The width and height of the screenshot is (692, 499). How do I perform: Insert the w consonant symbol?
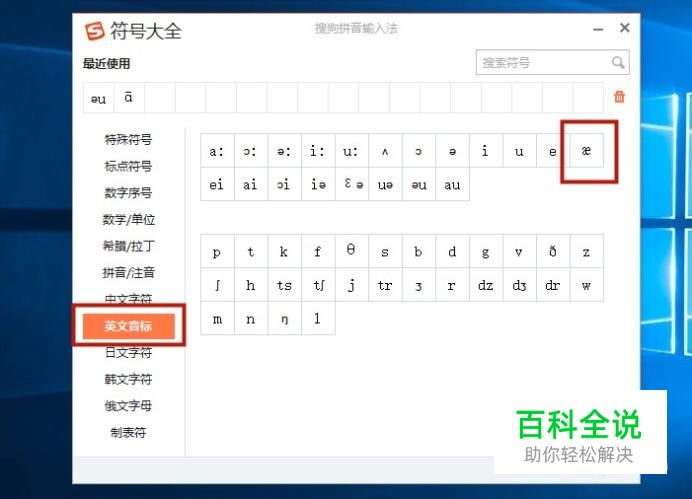tap(586, 285)
